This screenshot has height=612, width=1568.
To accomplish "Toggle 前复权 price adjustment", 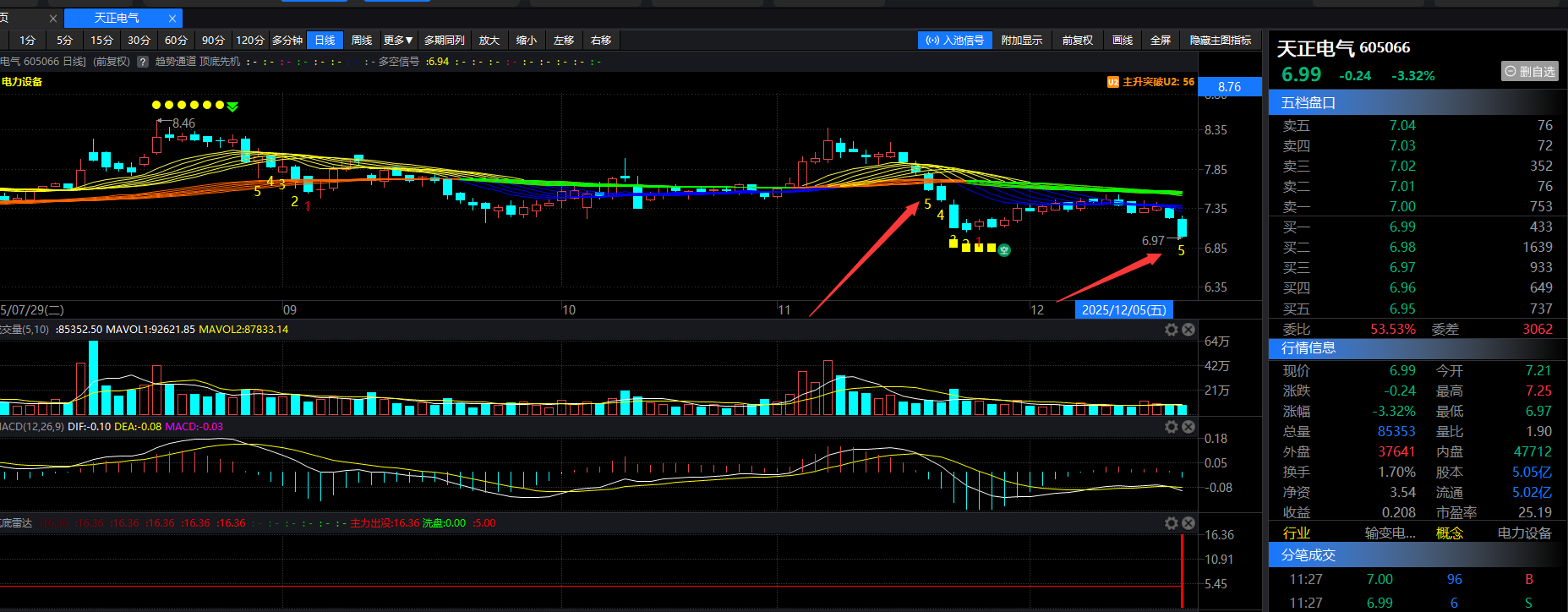I will tap(1078, 40).
